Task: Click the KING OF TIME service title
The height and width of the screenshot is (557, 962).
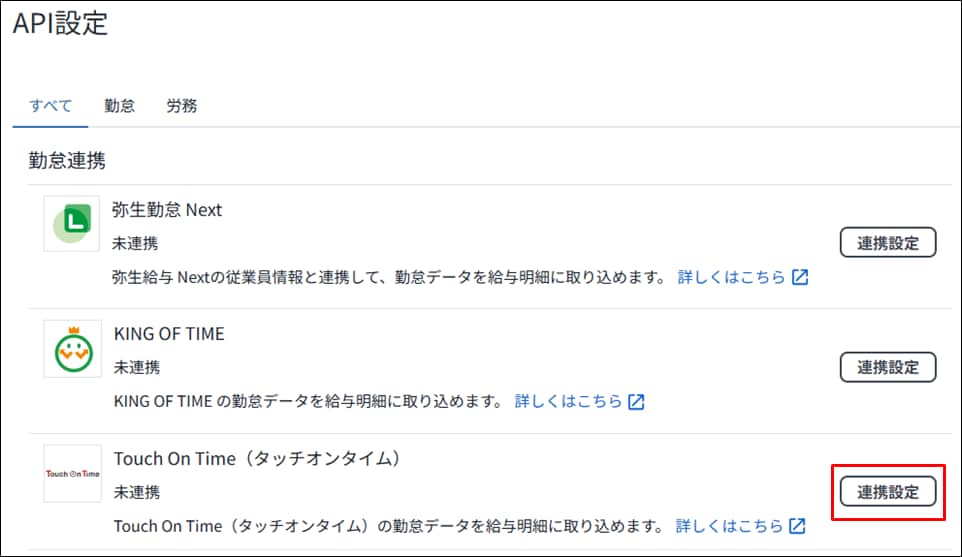Action: point(169,334)
